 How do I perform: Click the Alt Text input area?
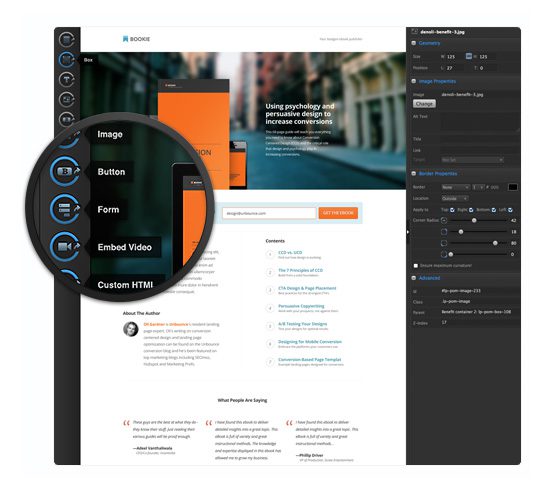click(x=480, y=122)
